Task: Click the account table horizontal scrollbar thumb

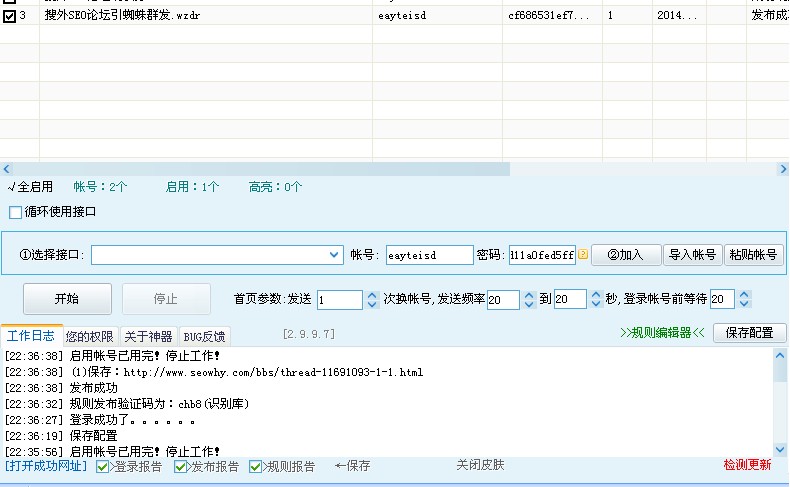Action: click(x=261, y=169)
